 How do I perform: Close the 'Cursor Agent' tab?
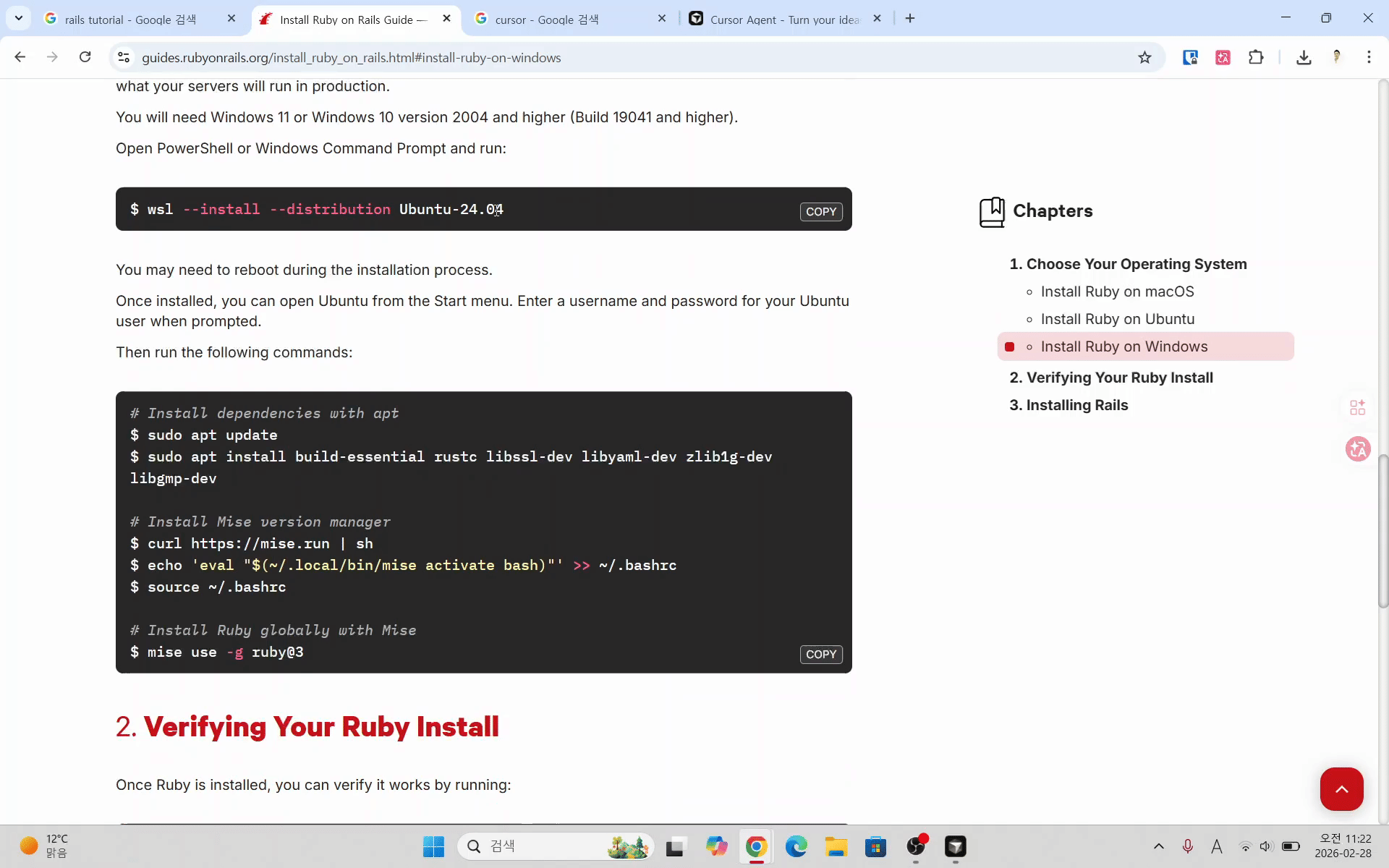[x=877, y=19]
